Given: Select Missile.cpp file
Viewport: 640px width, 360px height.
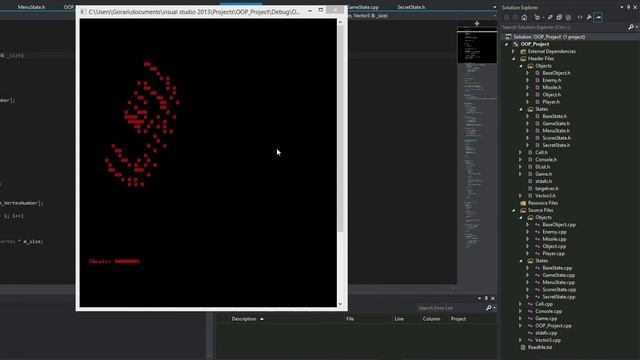Looking at the screenshot, I should point(554,239).
